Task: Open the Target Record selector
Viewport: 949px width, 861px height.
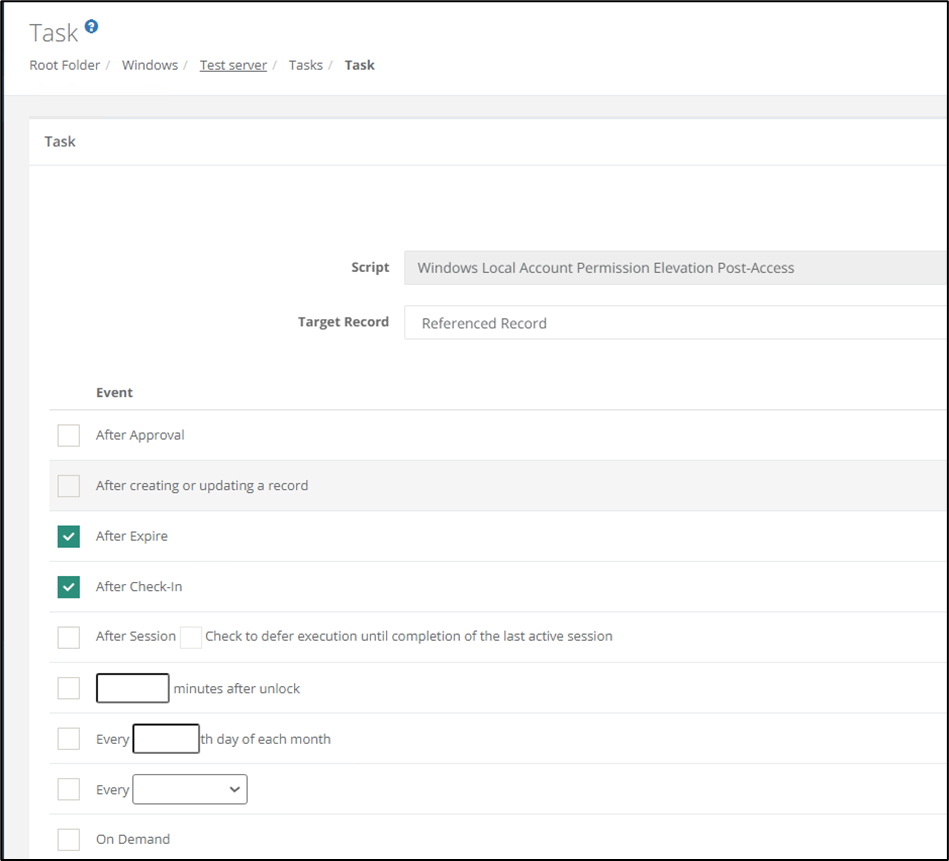Action: pyautogui.click(x=675, y=323)
